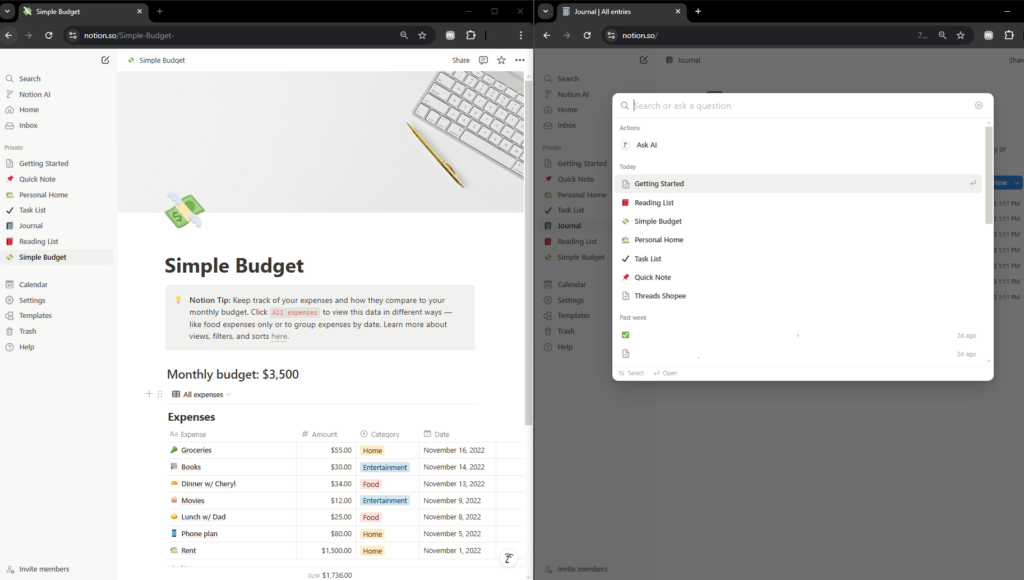Go back in the Journal browser window
Viewport: 1024px width, 580px height.
point(547,35)
